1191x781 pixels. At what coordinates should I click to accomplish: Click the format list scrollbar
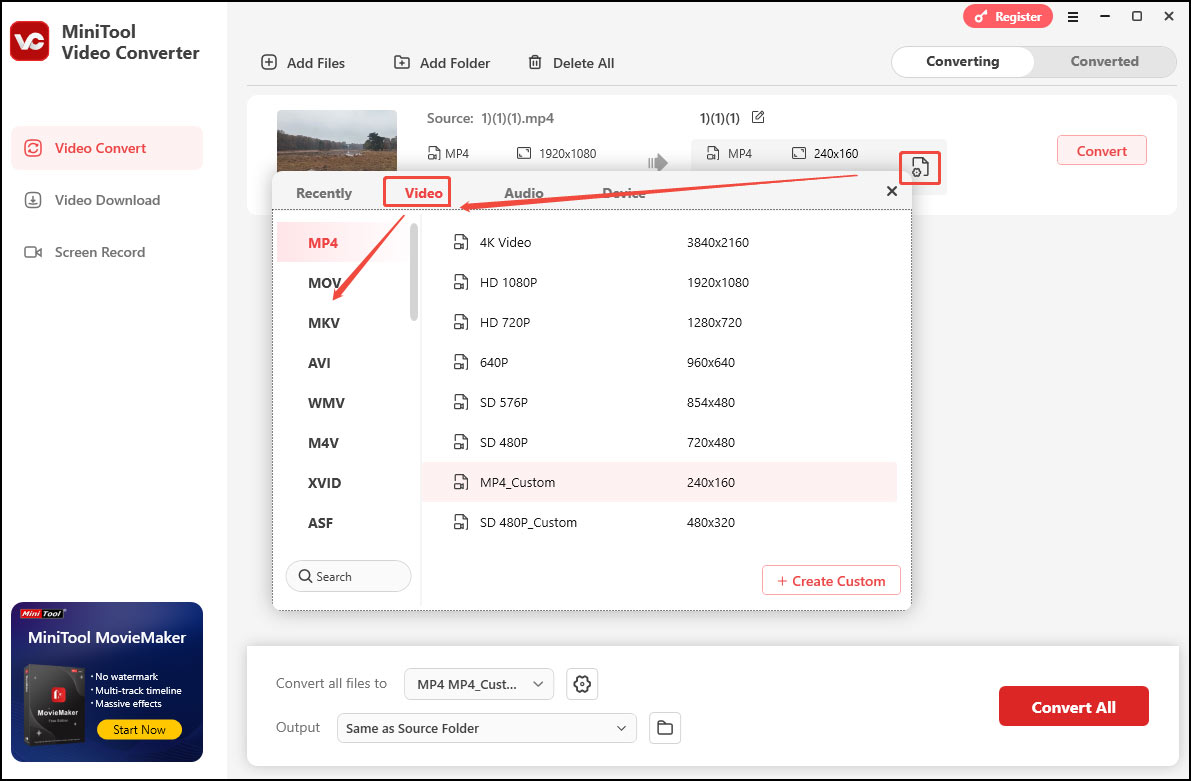pyautogui.click(x=414, y=271)
